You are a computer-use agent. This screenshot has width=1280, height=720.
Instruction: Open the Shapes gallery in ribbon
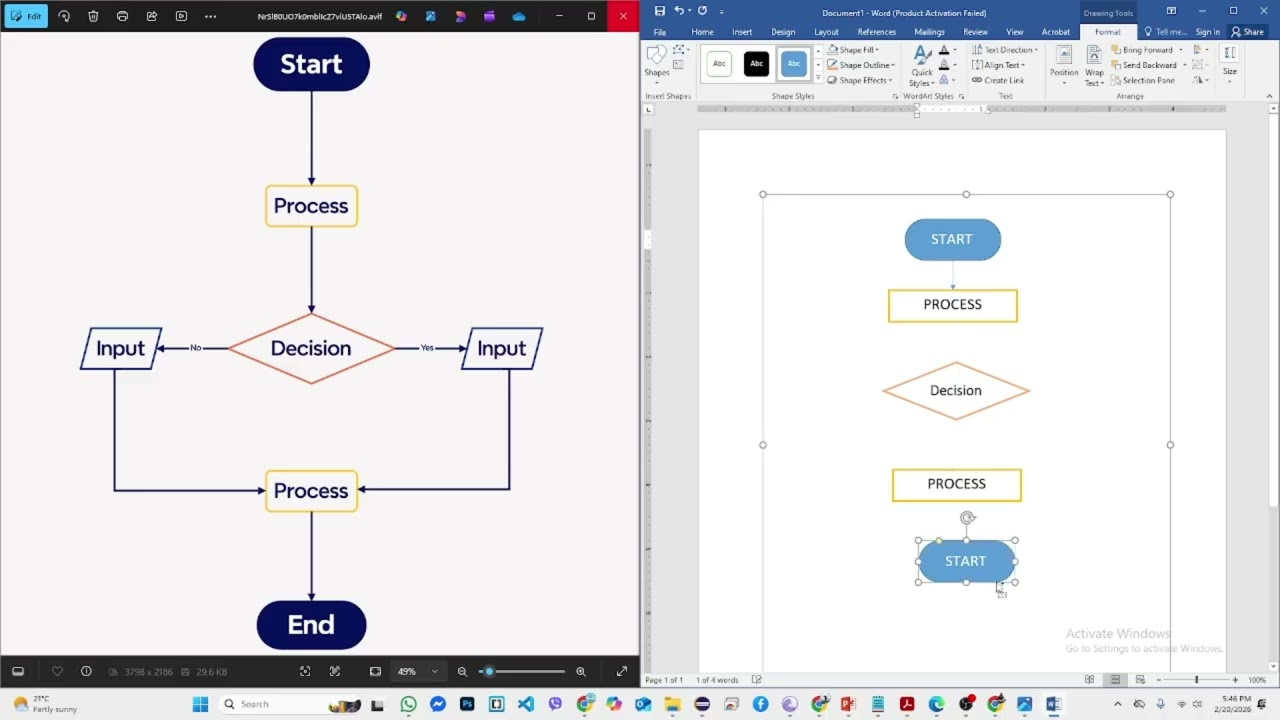(x=657, y=63)
